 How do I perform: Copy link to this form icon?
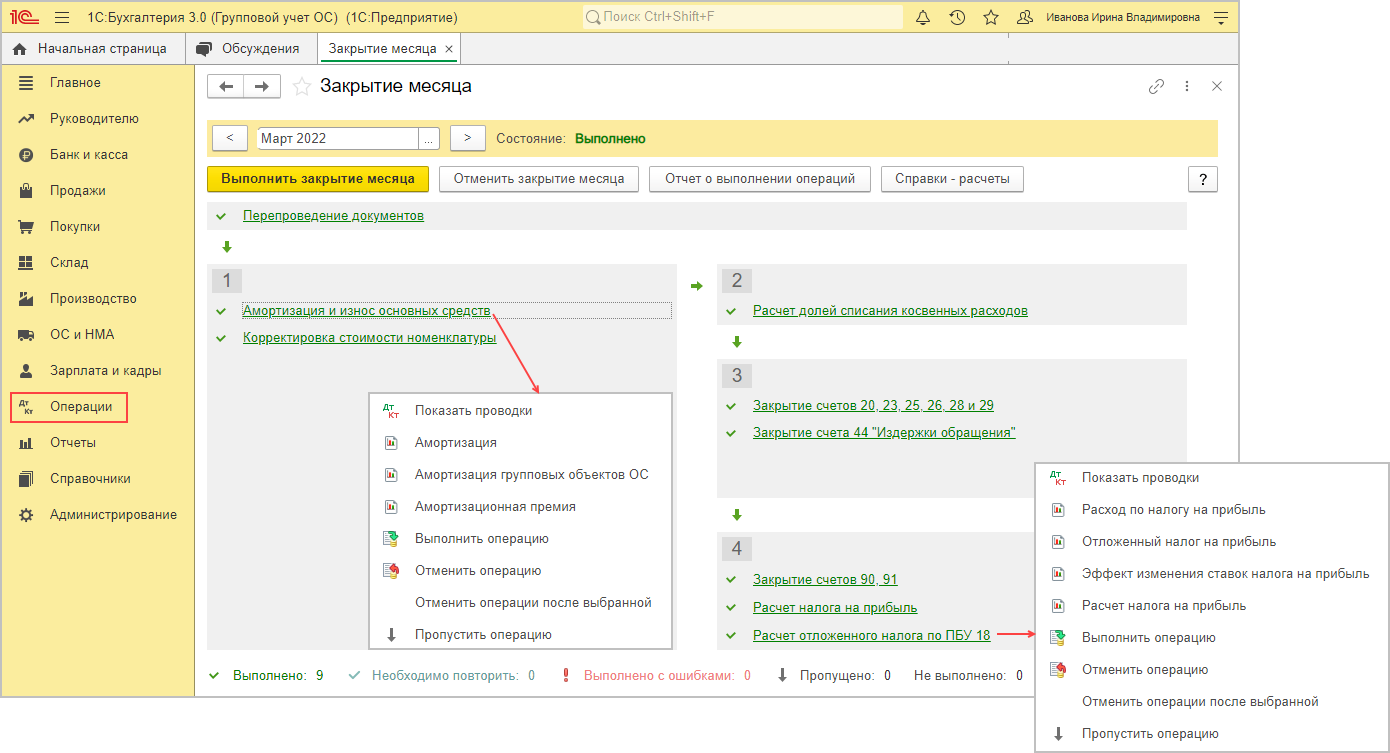pos(1156,87)
